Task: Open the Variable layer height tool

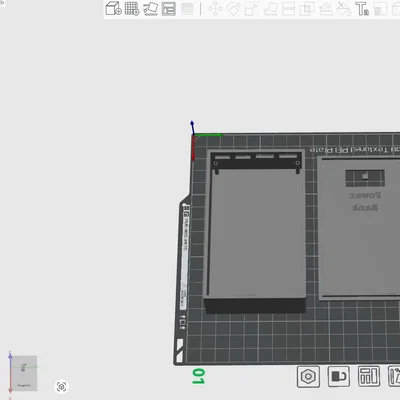Action: [x=187, y=9]
